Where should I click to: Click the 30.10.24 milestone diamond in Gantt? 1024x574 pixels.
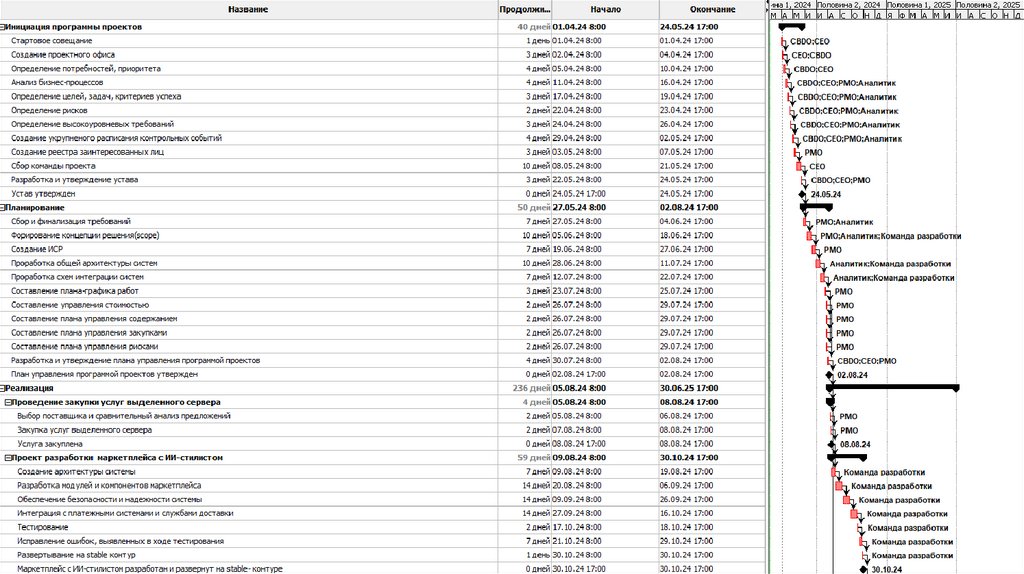[863, 570]
